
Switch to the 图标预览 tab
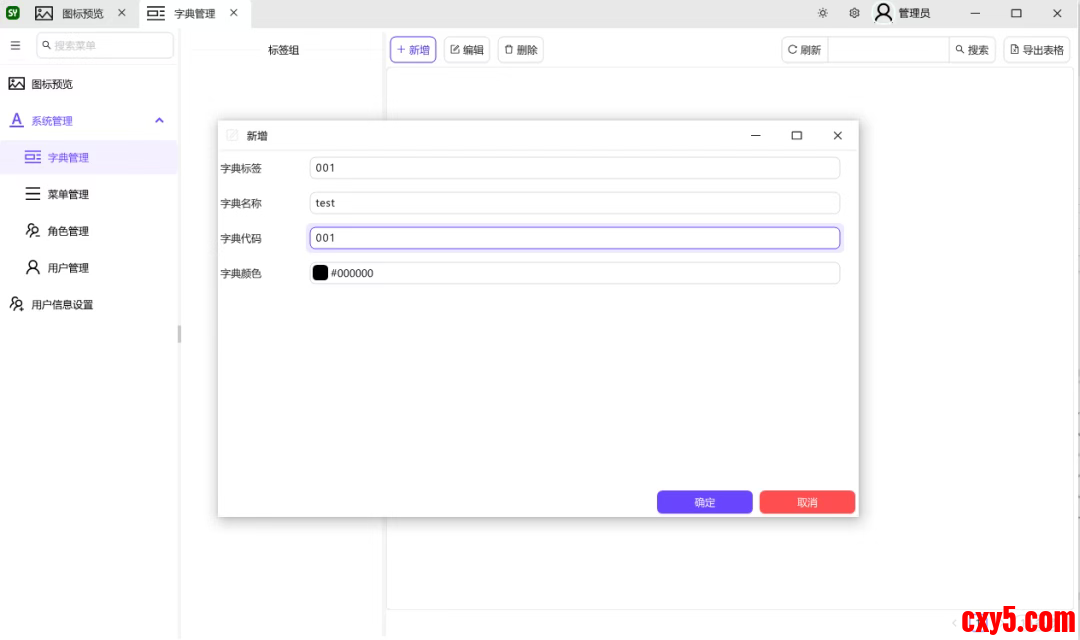point(82,14)
